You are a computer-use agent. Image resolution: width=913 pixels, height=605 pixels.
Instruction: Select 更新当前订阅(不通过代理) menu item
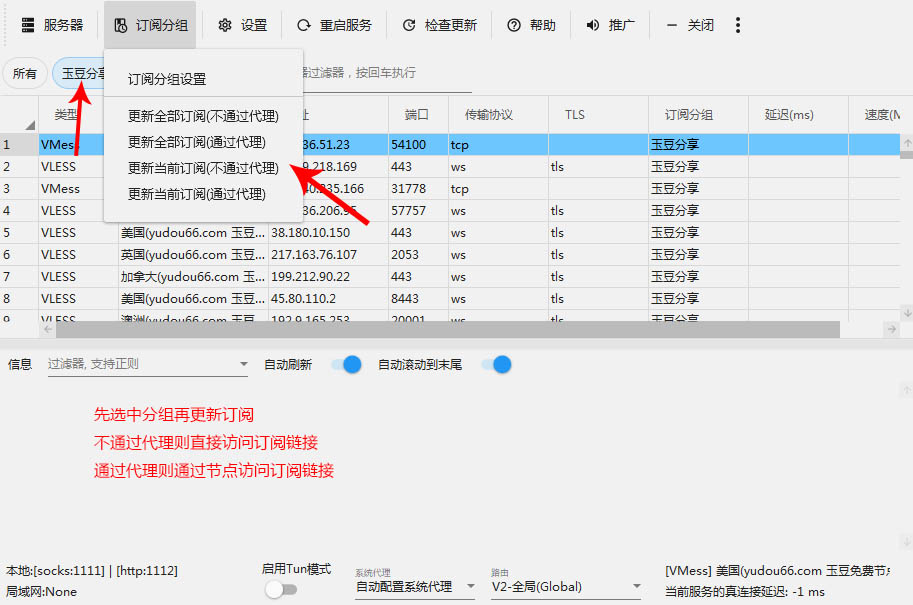pyautogui.click(x=203, y=168)
